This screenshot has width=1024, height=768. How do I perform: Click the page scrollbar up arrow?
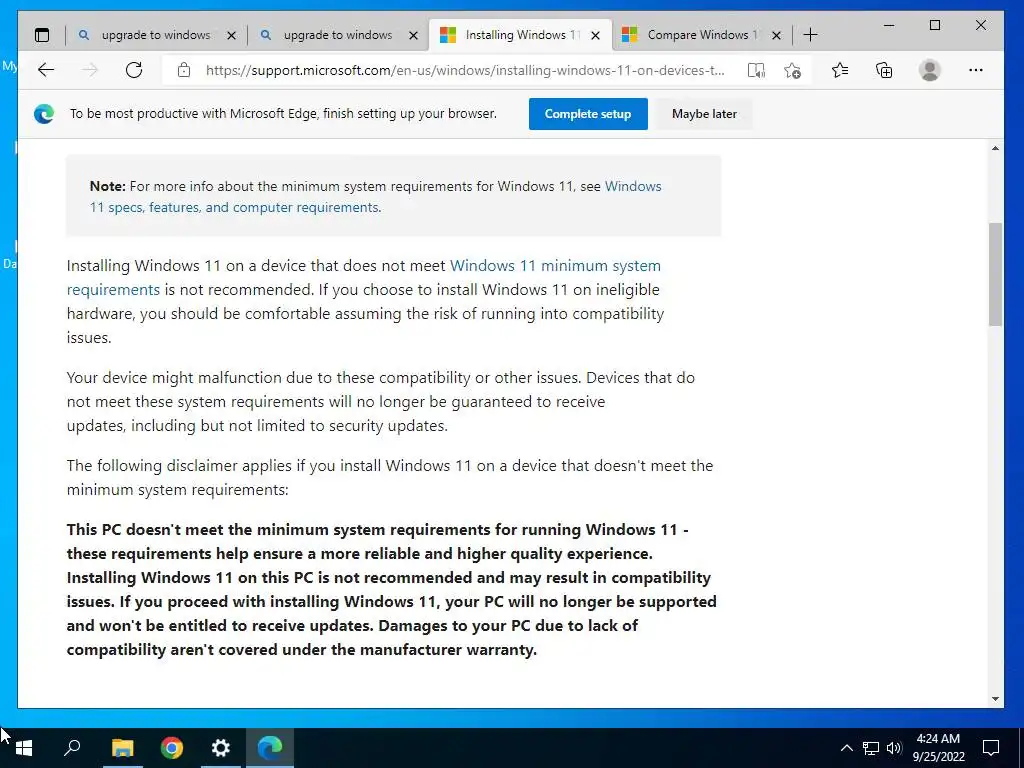(x=995, y=149)
